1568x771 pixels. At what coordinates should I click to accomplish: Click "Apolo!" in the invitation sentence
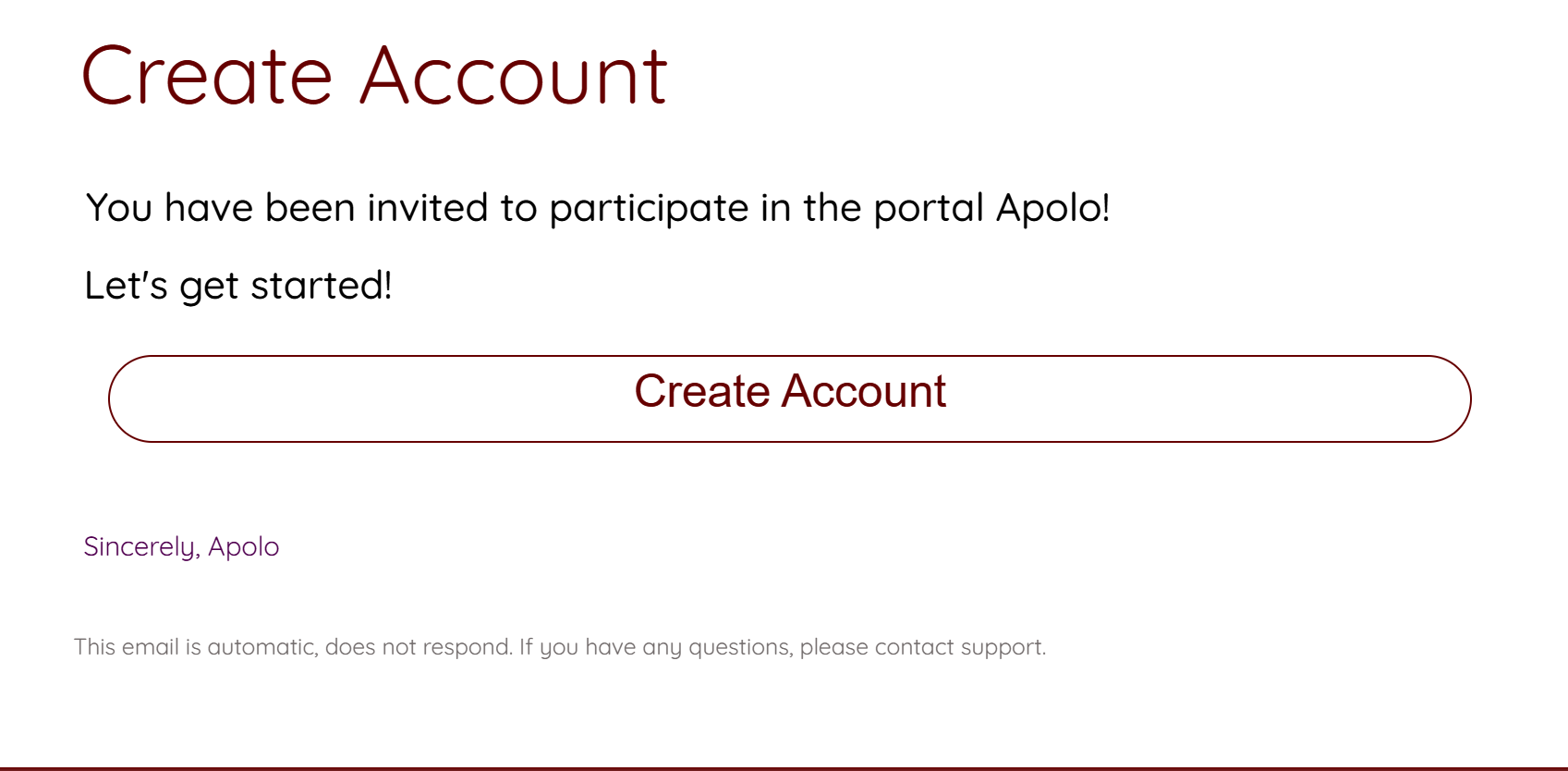pyautogui.click(x=1052, y=208)
